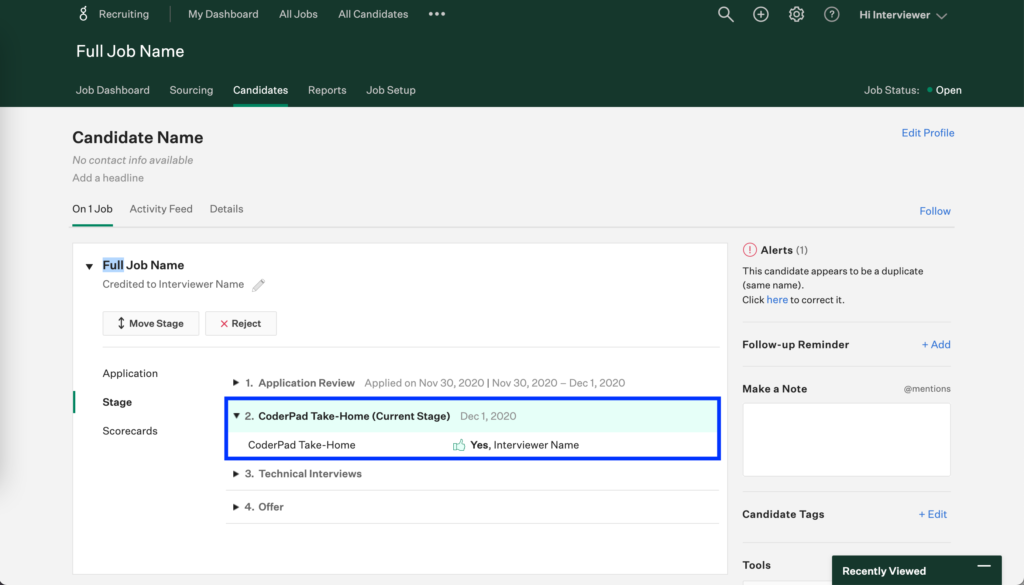Viewport: 1024px width, 585px height.
Task: Click the Move Stage button
Action: click(150, 323)
